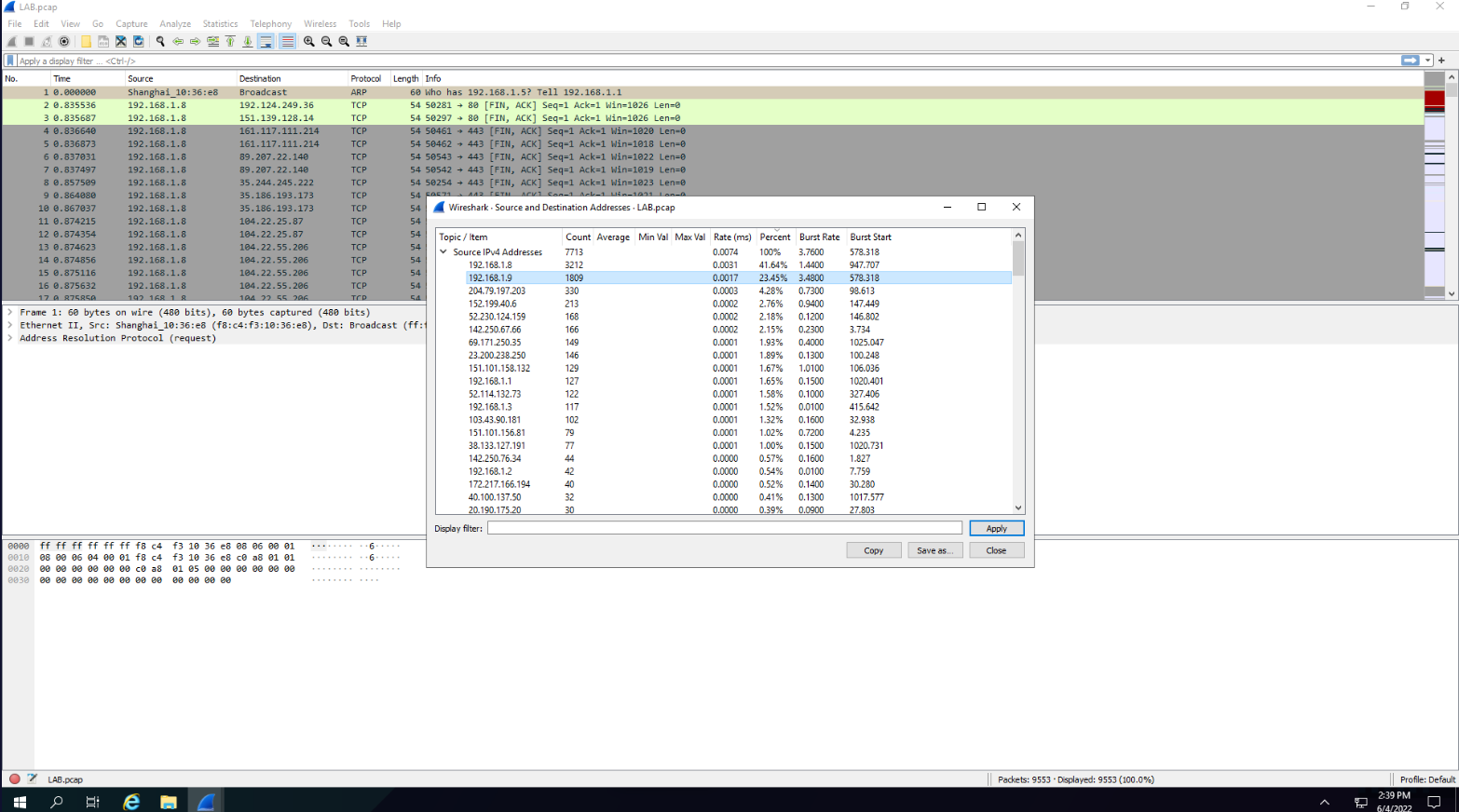Click the capture options gear icon
The height and width of the screenshot is (812, 1459).
(x=64, y=42)
